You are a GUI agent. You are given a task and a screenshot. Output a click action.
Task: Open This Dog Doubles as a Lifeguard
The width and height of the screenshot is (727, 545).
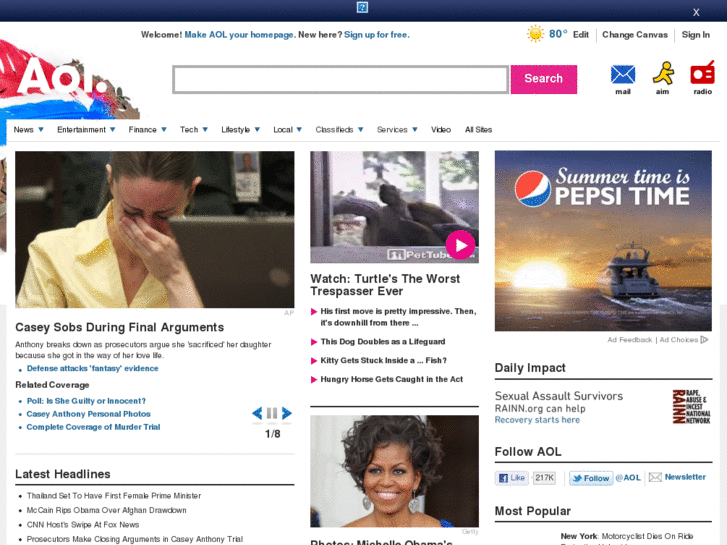[x=383, y=342]
